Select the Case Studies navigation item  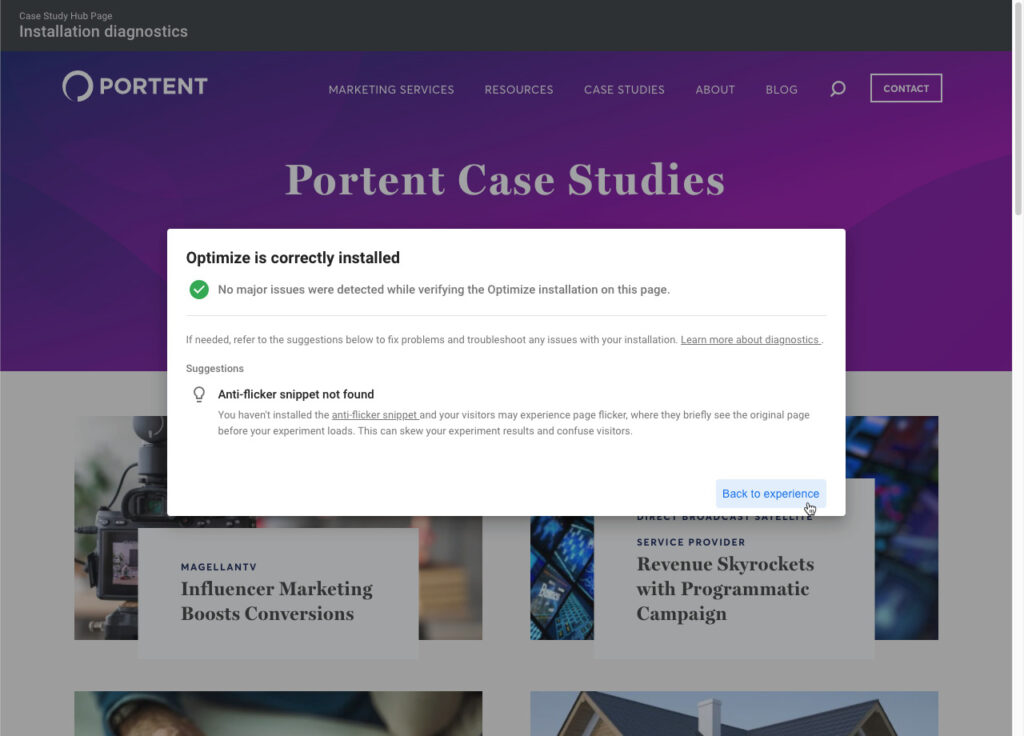click(x=624, y=90)
